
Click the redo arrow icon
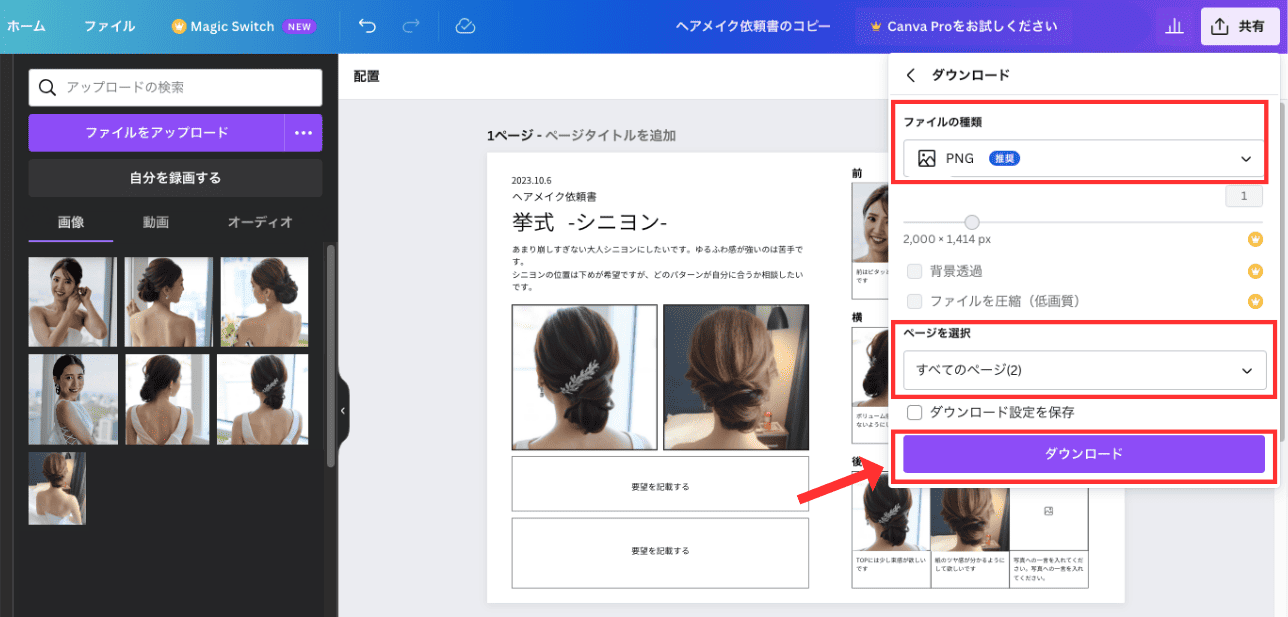(x=411, y=27)
